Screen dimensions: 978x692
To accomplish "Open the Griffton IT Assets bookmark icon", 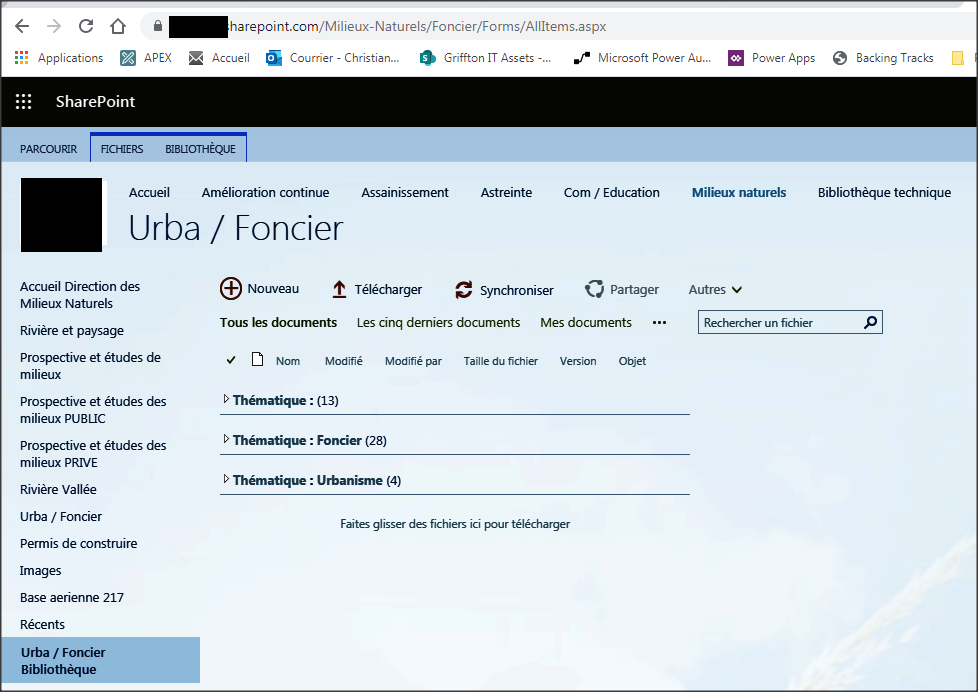I will click(427, 58).
